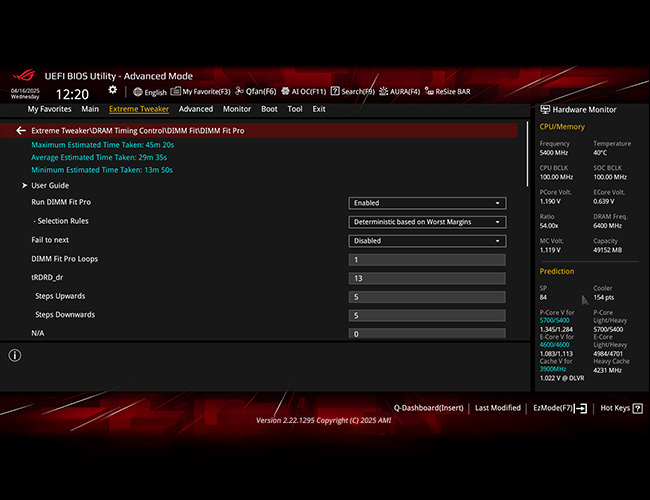This screenshot has width=650, height=500.
Task: Click the English language globe icon
Action: click(x=138, y=92)
